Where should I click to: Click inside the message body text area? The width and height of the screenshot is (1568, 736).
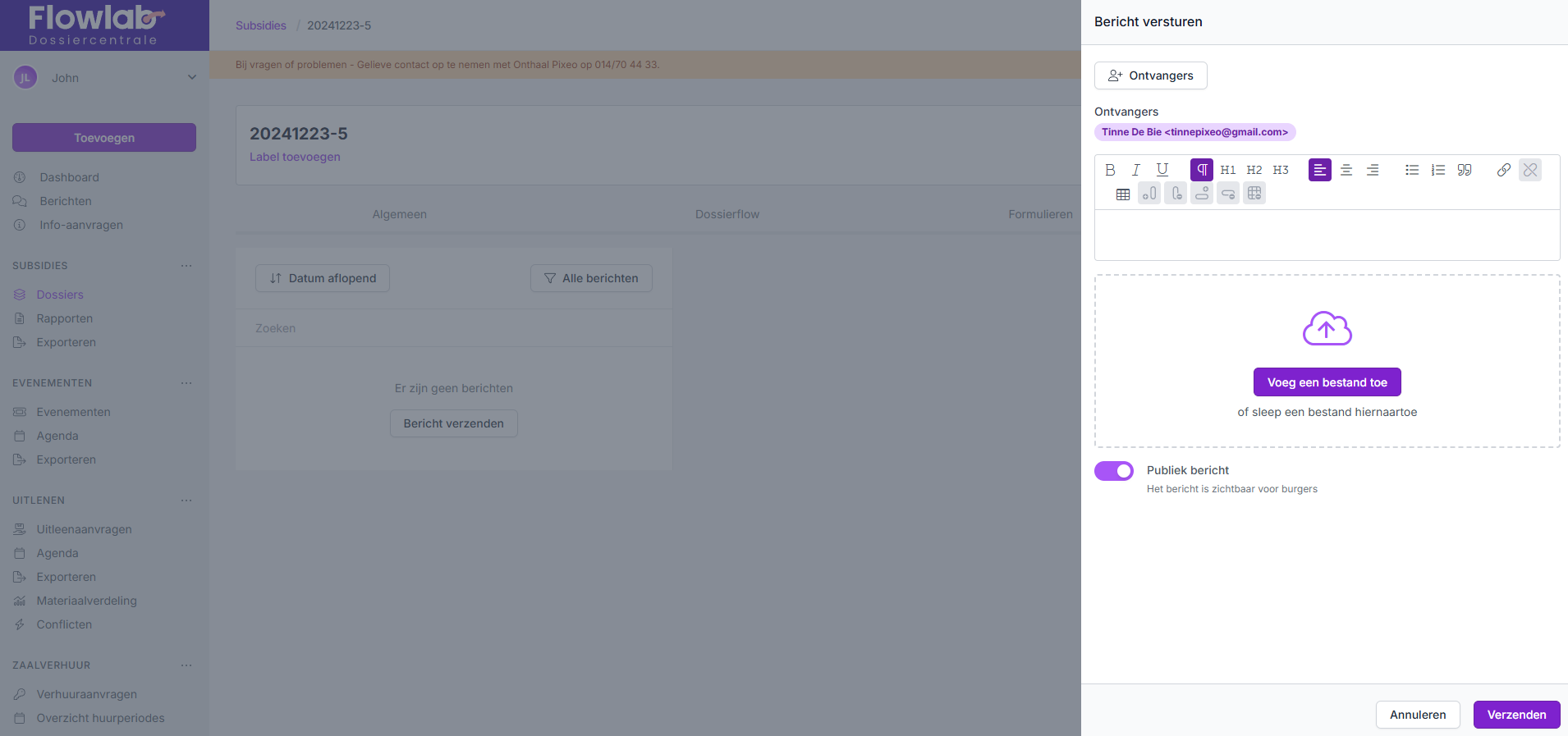click(1327, 235)
